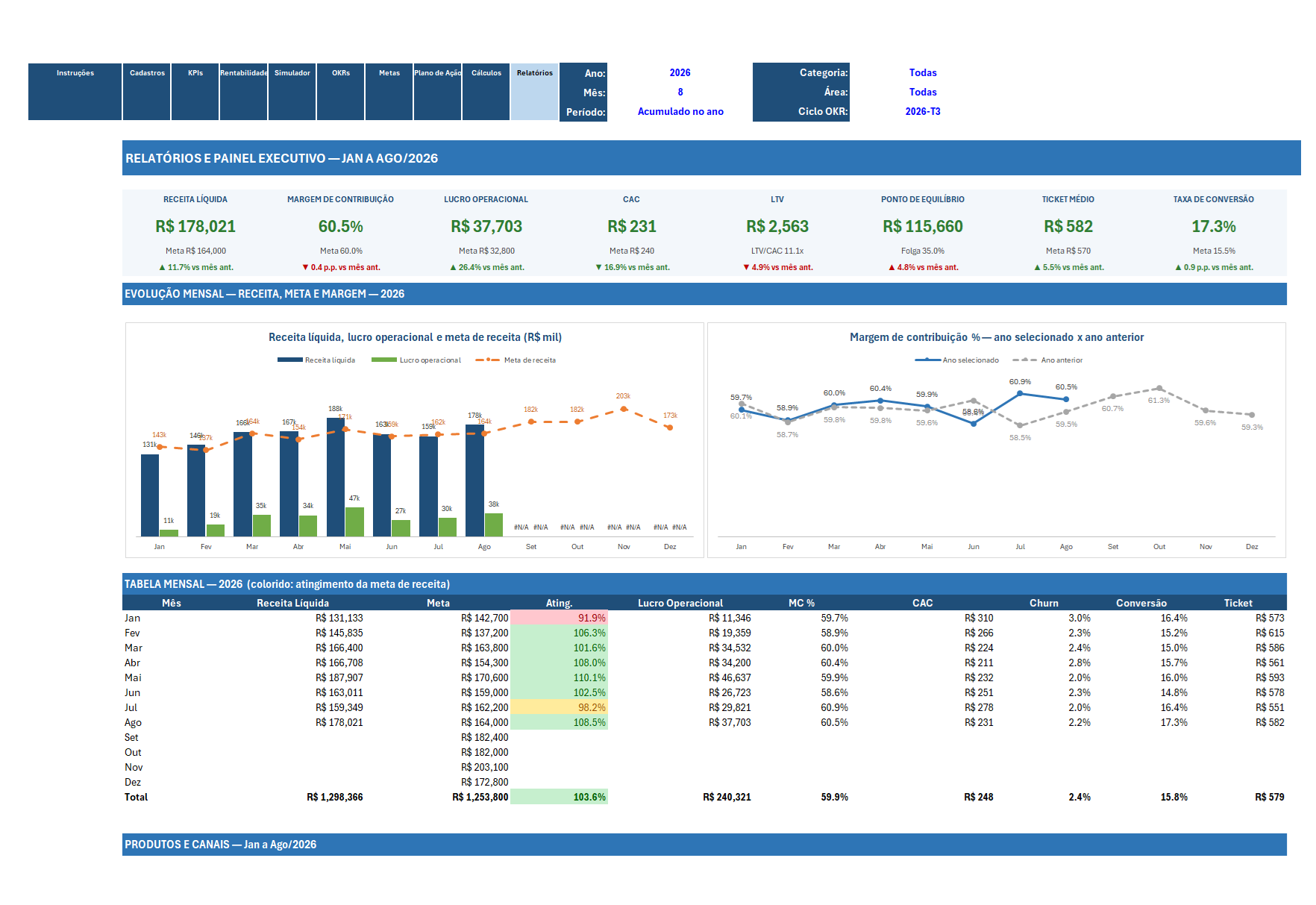Change the Mês filter value 8
Screen dimensions: 1316x905
(680, 92)
